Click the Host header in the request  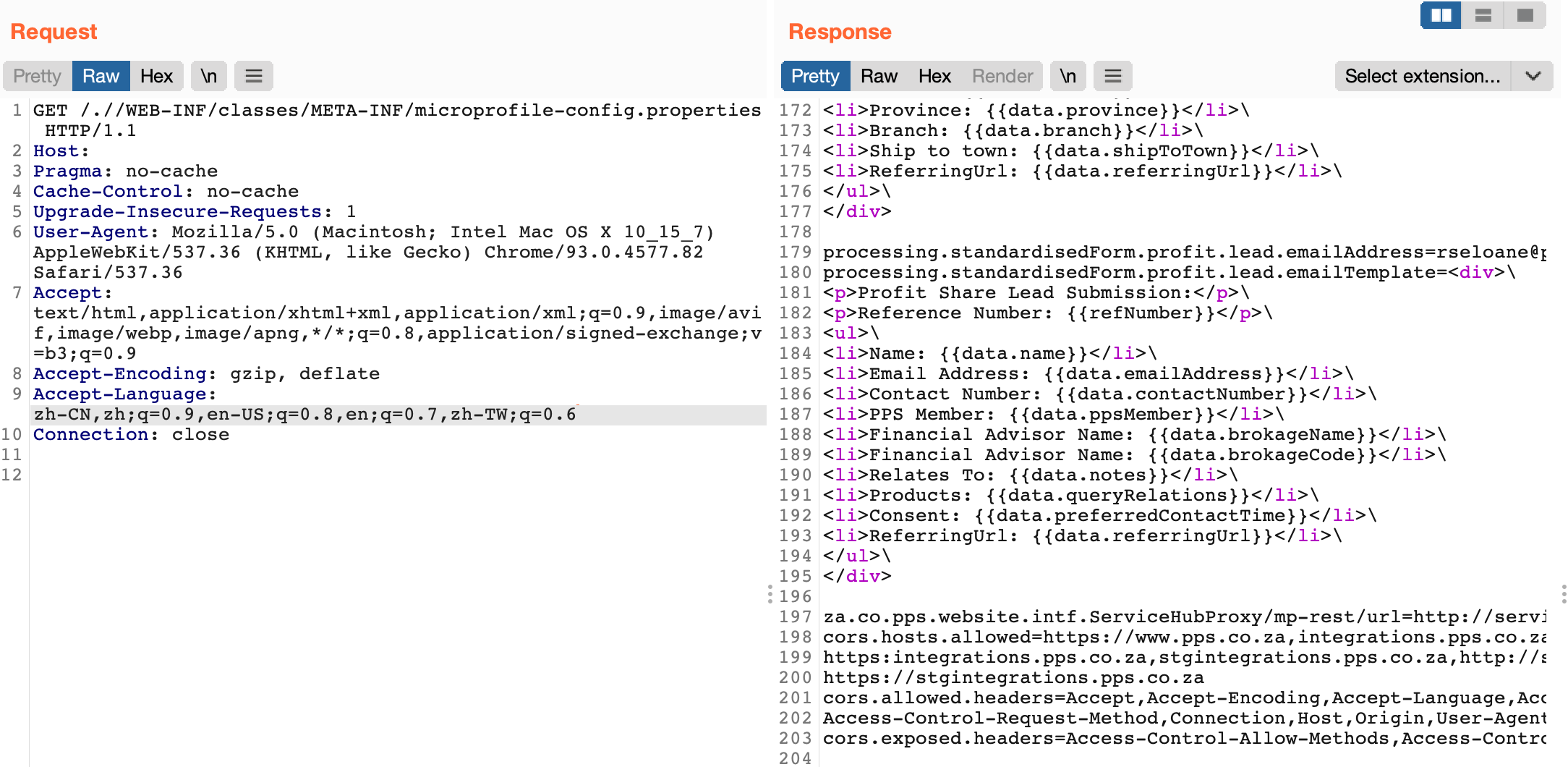point(61,151)
